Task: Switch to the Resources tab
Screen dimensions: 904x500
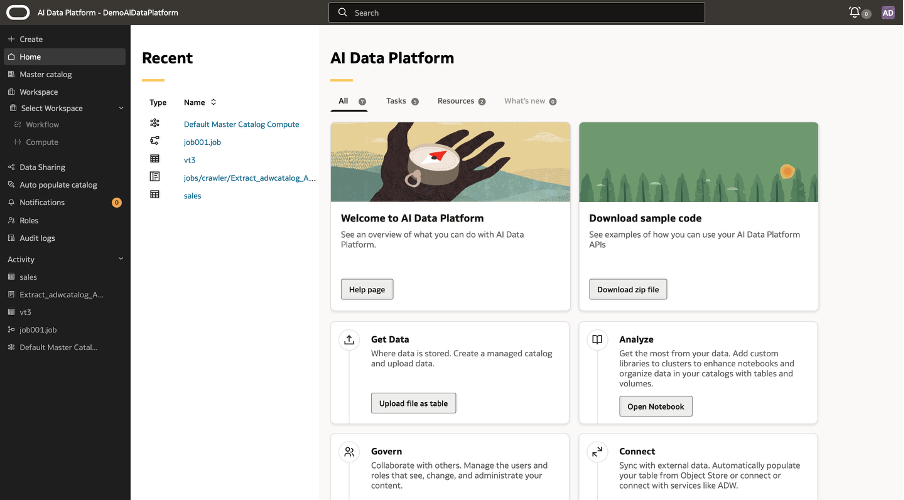Action: point(461,101)
